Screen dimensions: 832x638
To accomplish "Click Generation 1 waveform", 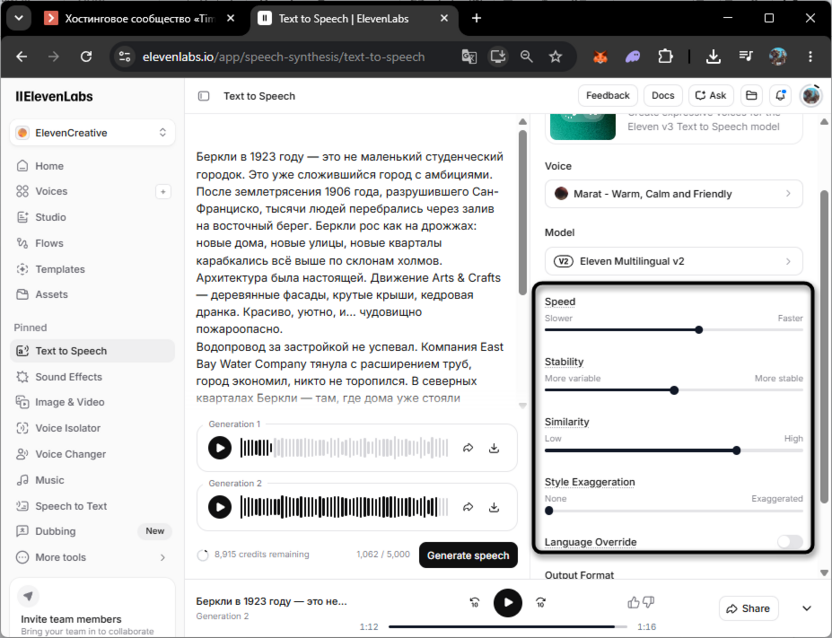I will pyautogui.click(x=344, y=447).
